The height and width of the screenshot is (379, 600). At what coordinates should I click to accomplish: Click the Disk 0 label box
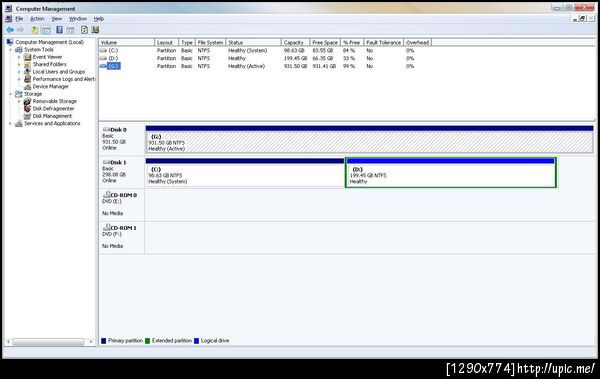(x=122, y=139)
